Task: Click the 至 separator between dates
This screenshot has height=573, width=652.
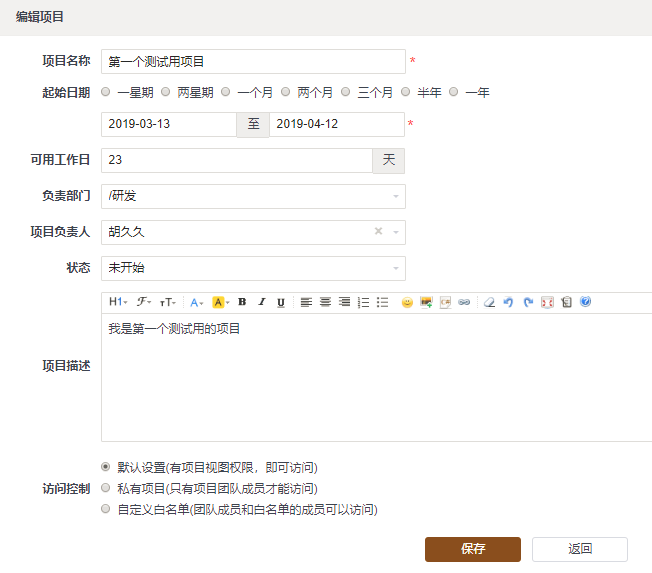Action: pos(253,124)
